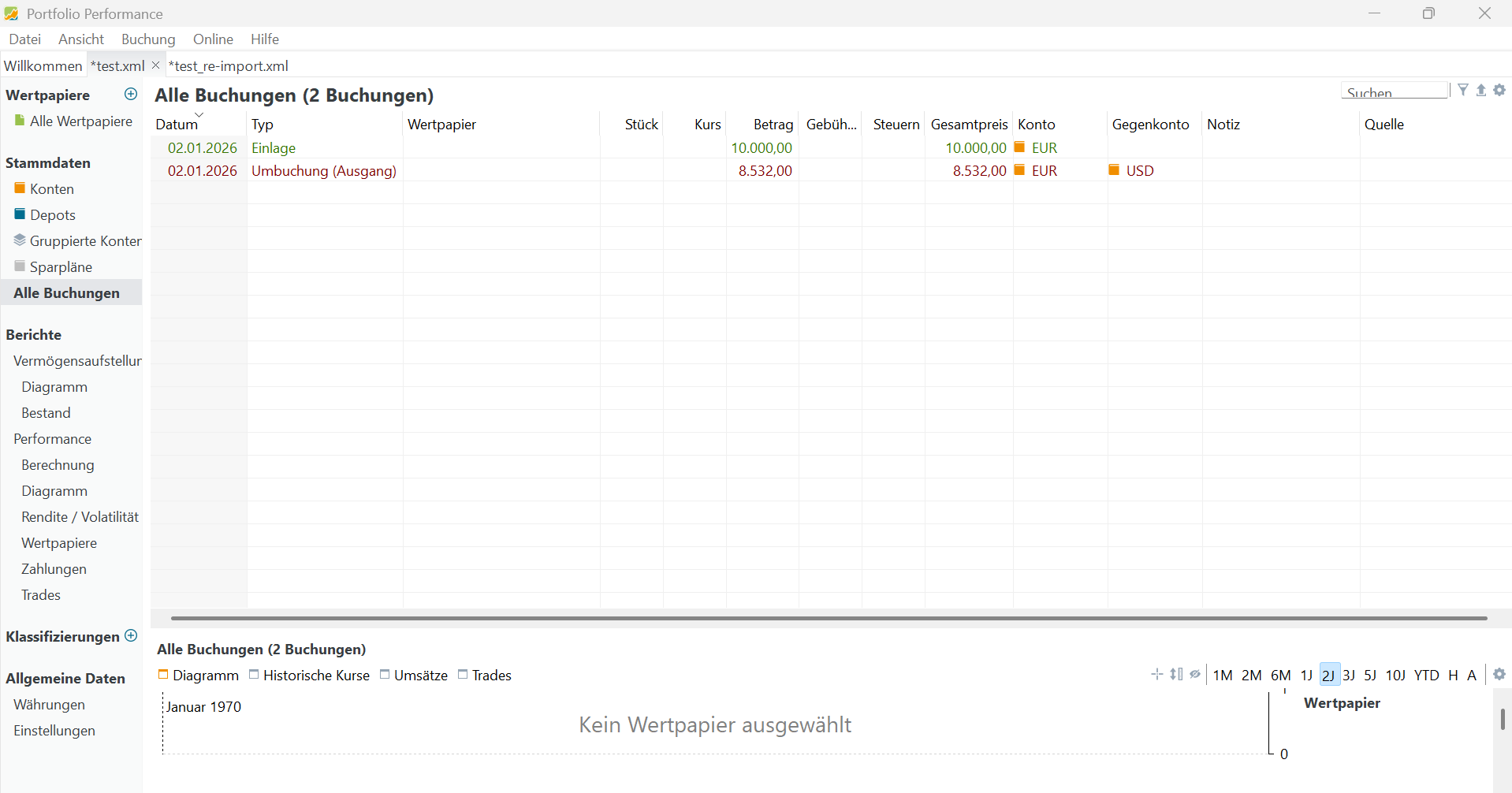The width and height of the screenshot is (1512, 793).
Task: Click the chart scale adjustment icon
Action: [1176, 674]
